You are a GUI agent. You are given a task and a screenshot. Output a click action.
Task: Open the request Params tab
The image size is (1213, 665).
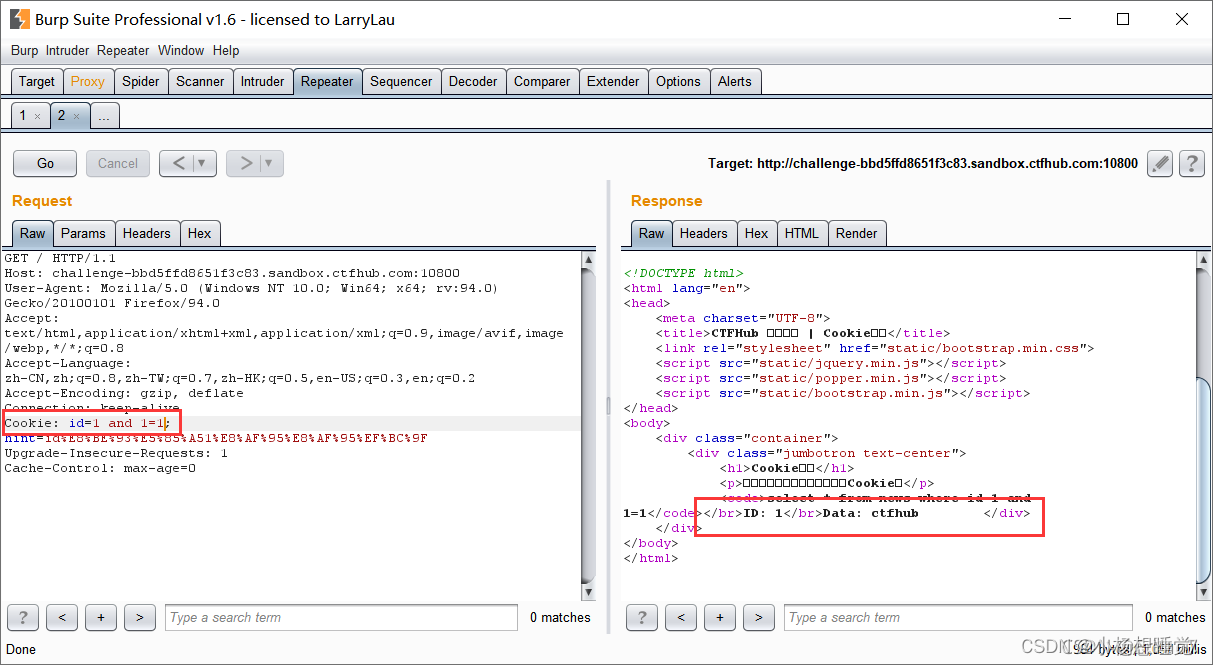(x=83, y=233)
